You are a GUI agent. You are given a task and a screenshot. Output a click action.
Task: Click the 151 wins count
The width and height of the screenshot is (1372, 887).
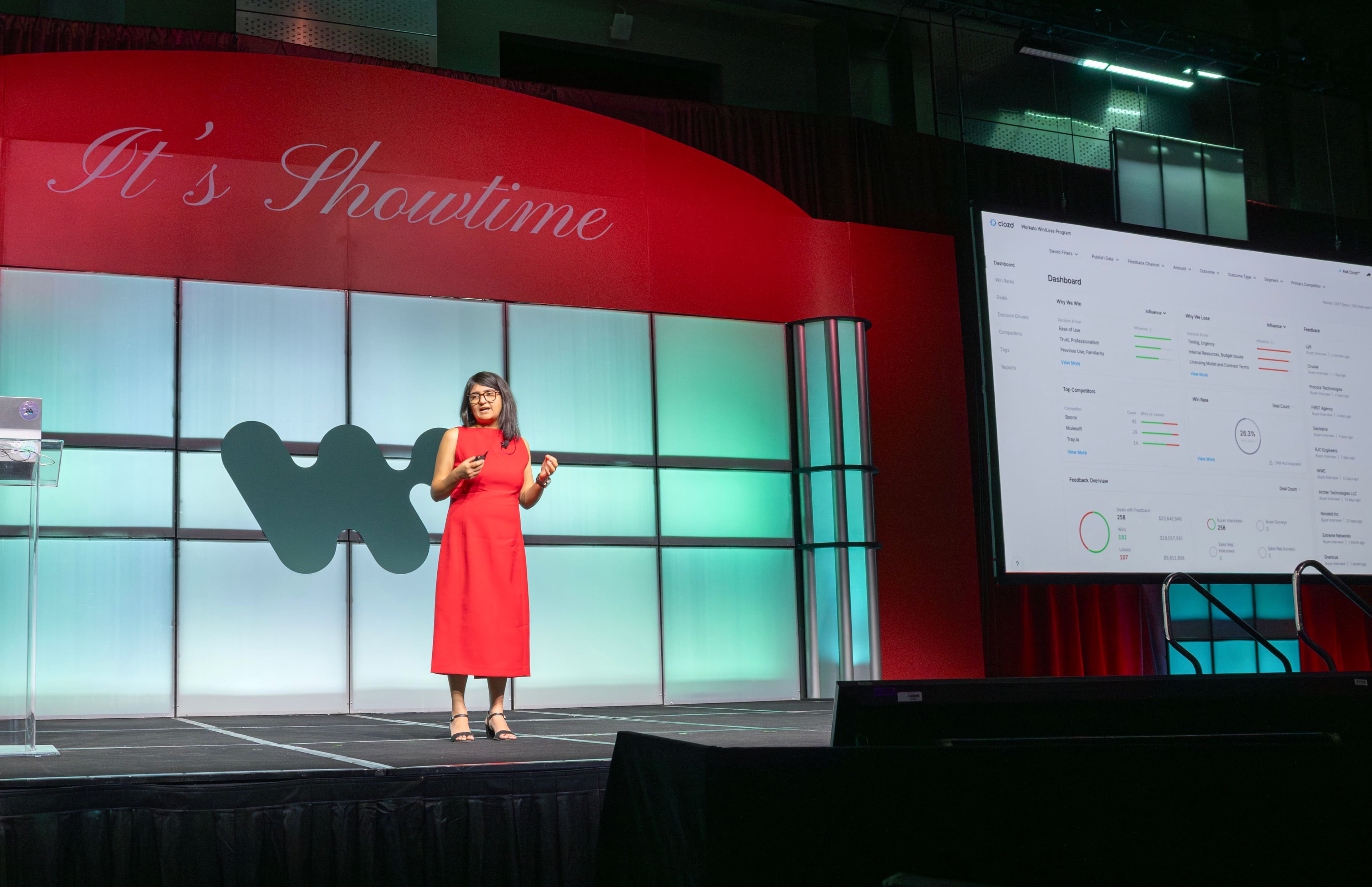[x=1122, y=537]
